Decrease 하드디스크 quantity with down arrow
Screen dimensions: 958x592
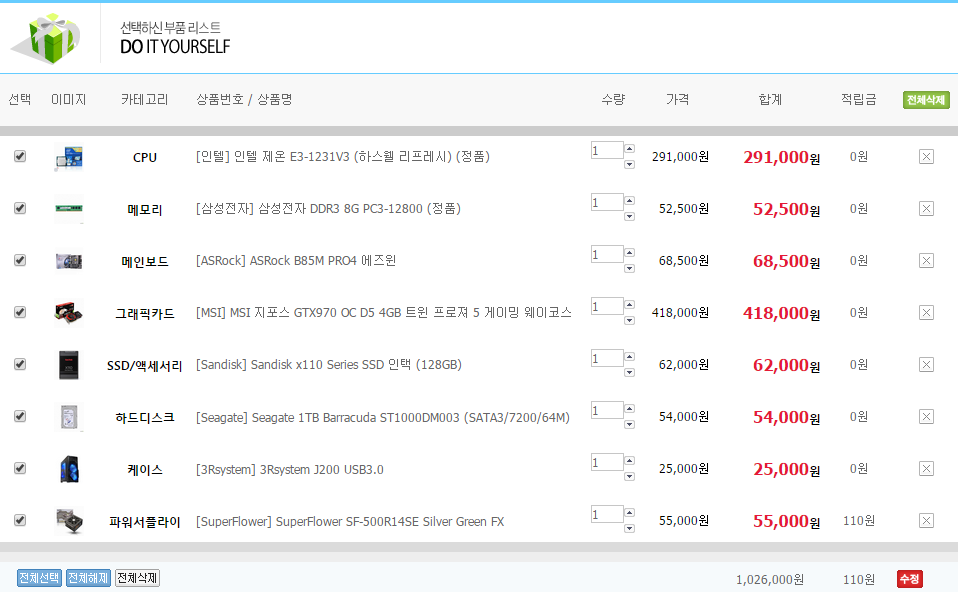tap(629, 424)
